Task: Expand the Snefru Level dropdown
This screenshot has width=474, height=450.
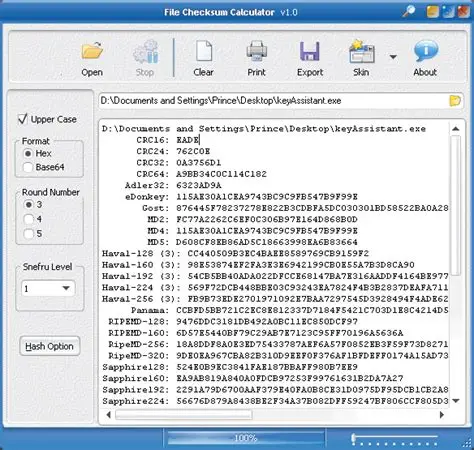Action: coord(66,288)
